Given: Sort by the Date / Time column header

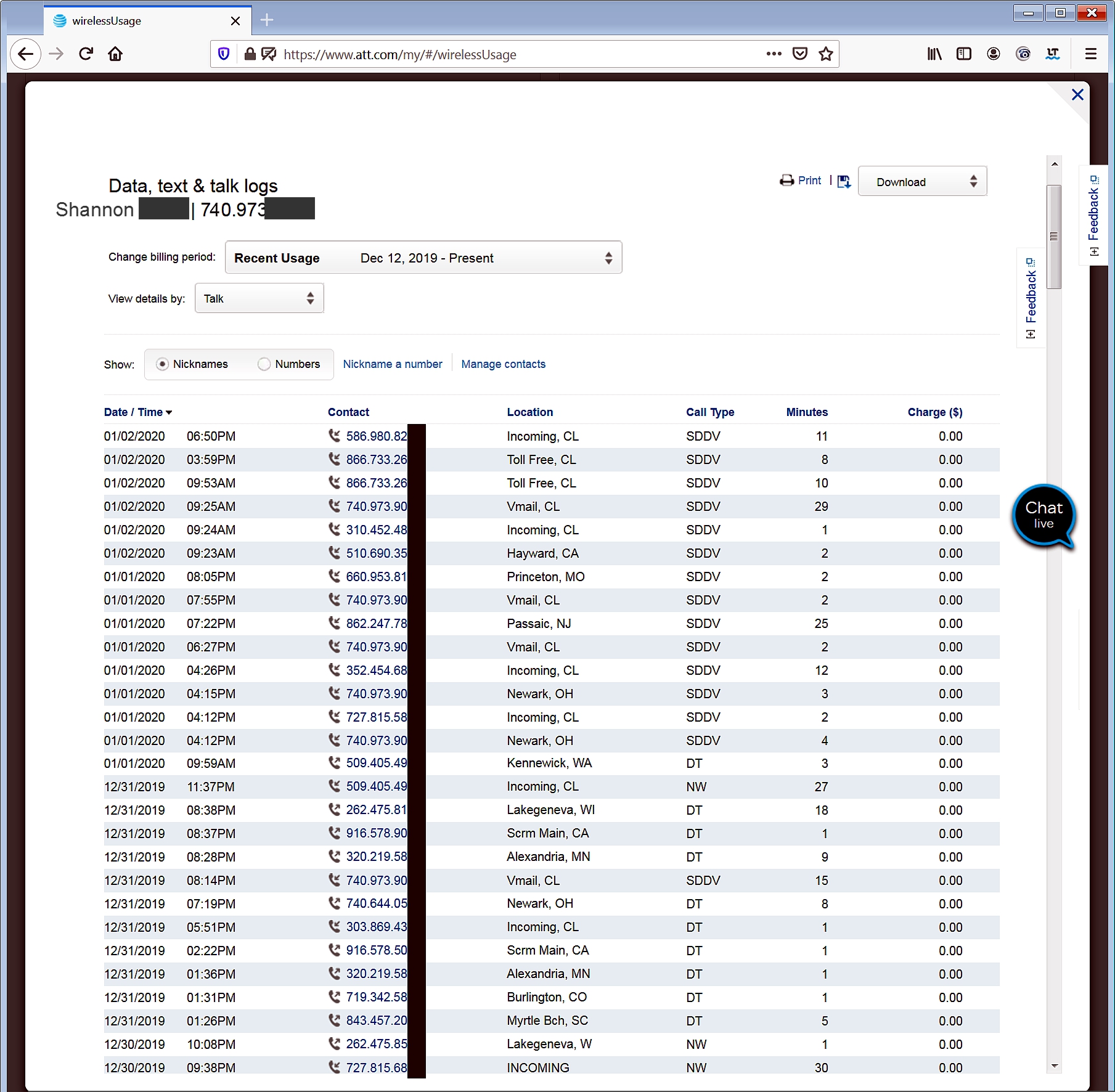Looking at the screenshot, I should pos(137,412).
